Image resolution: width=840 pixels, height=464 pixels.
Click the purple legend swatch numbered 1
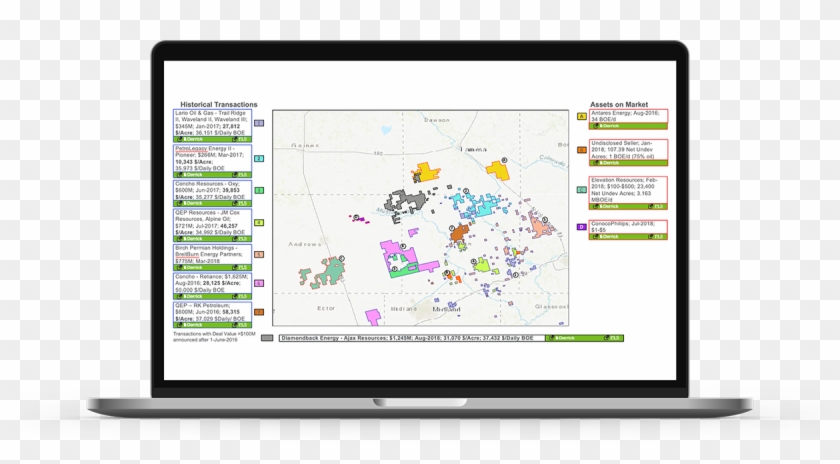(258, 124)
